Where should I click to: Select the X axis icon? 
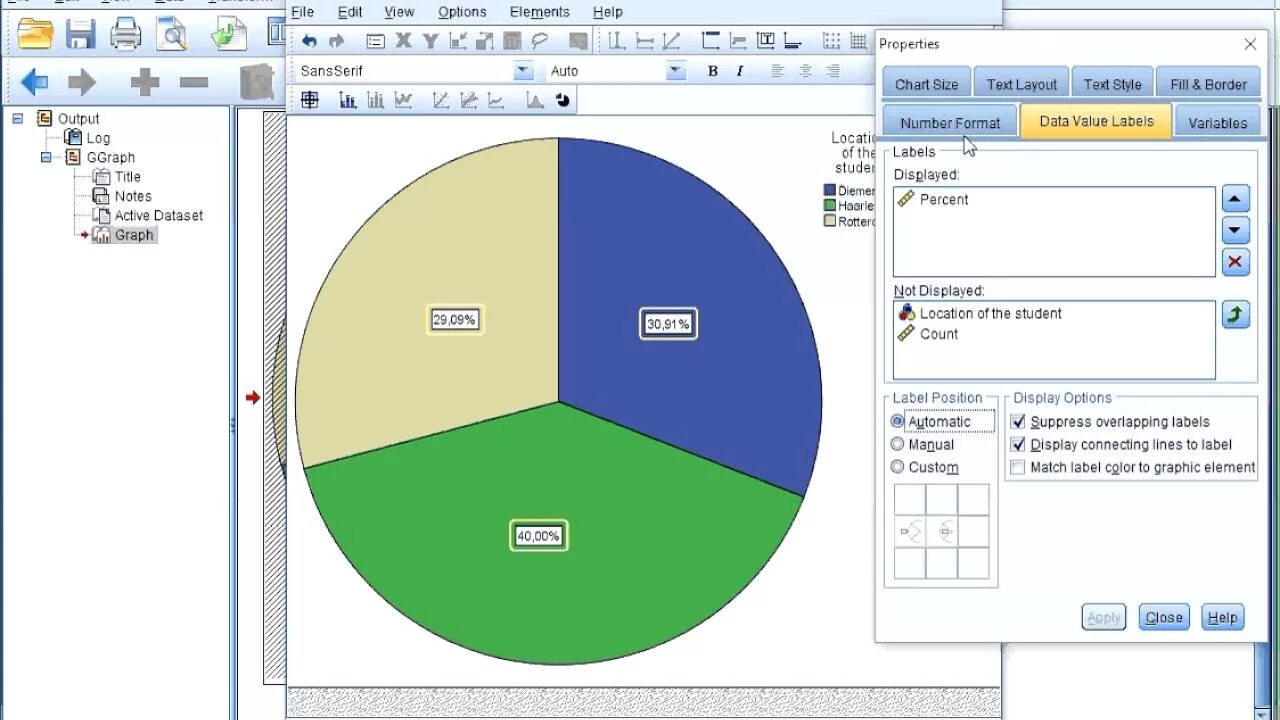(x=404, y=41)
